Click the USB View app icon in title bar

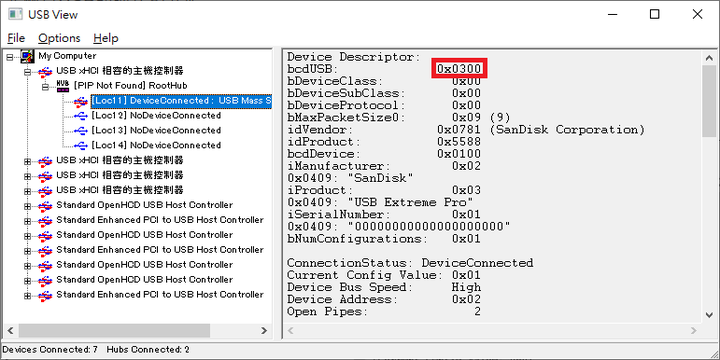pyautogui.click(x=15, y=14)
